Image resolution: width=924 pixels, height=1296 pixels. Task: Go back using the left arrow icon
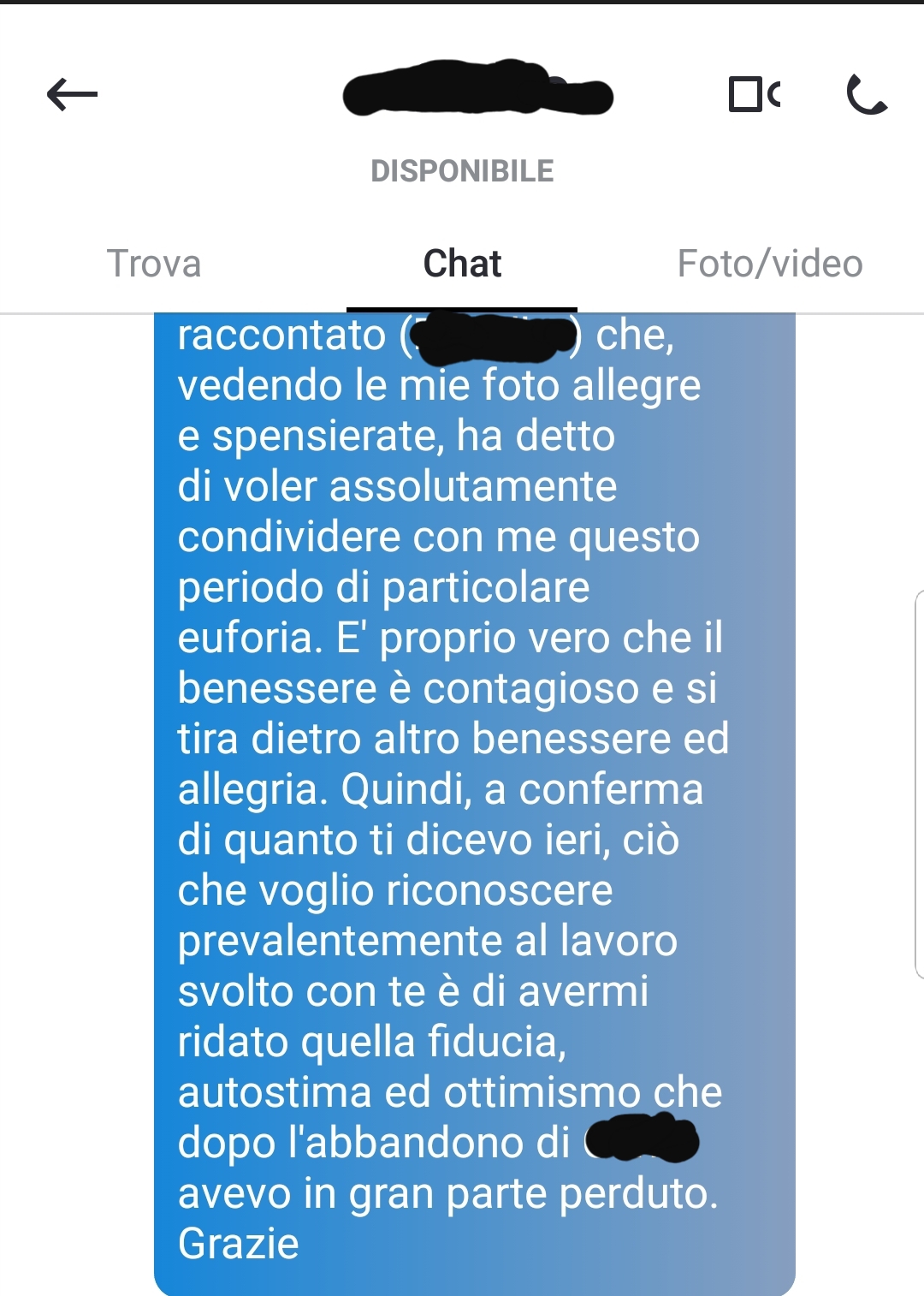pos(72,94)
